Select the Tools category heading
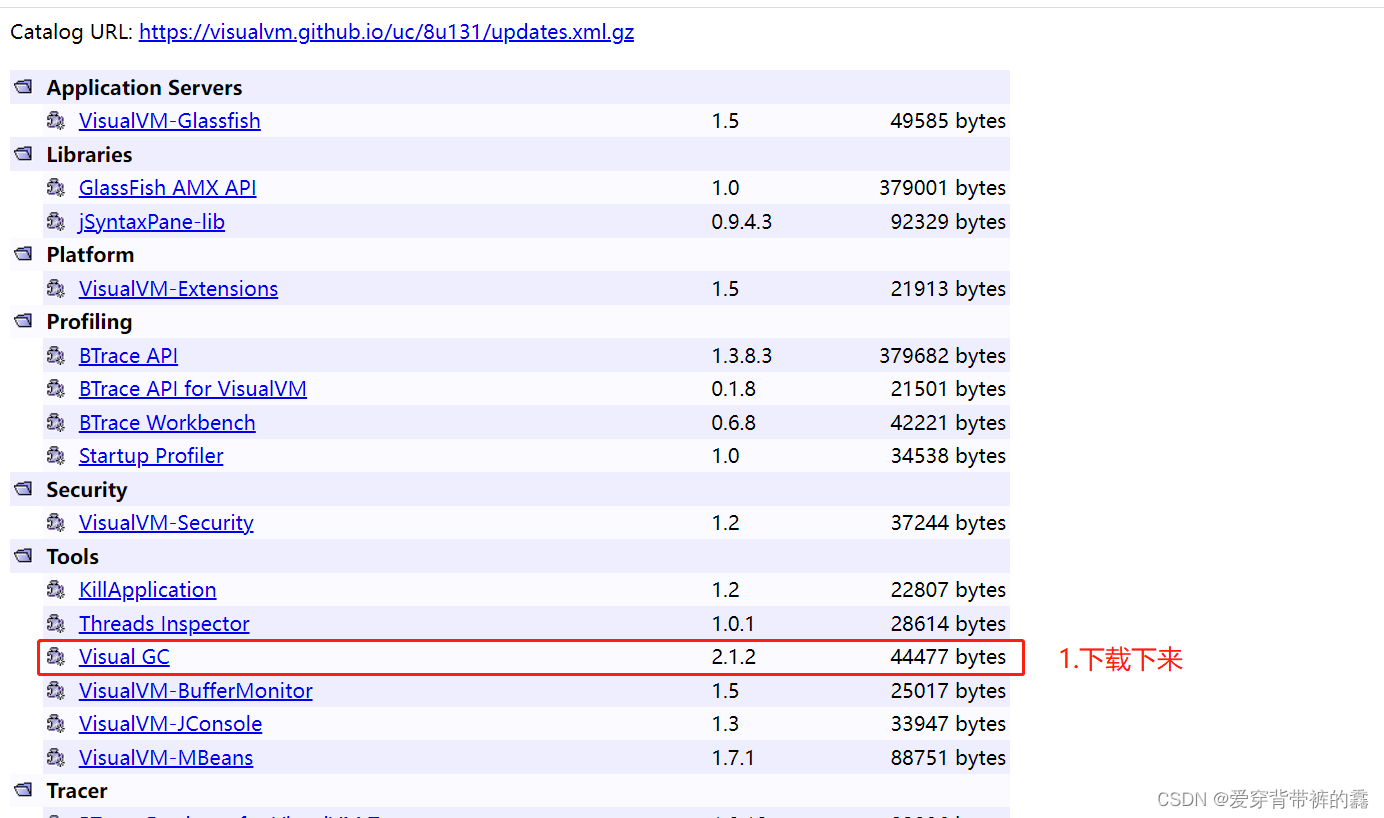 (72, 557)
